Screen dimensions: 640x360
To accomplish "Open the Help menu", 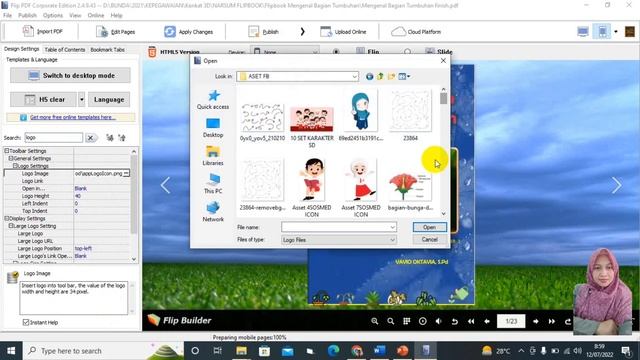I will (116, 15).
